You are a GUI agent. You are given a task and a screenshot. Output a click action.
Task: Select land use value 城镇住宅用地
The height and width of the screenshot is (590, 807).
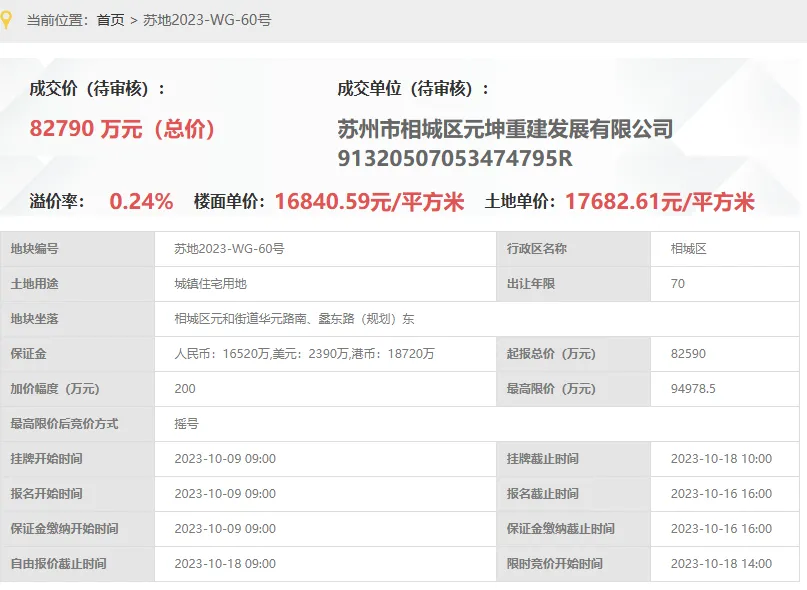coord(210,284)
